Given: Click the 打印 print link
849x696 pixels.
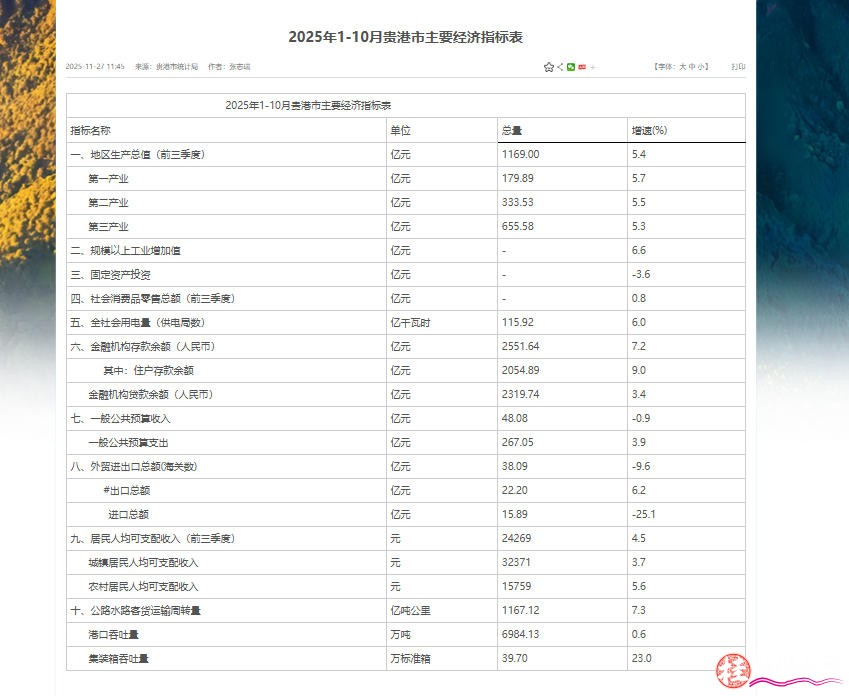Looking at the screenshot, I should (x=737, y=66).
